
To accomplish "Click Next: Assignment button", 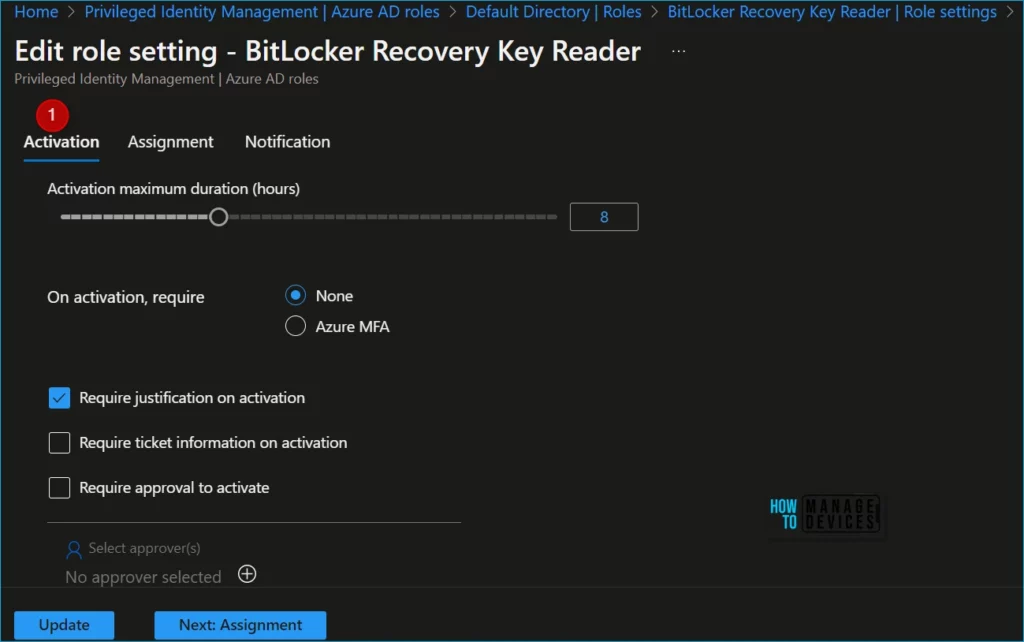I will (x=240, y=625).
